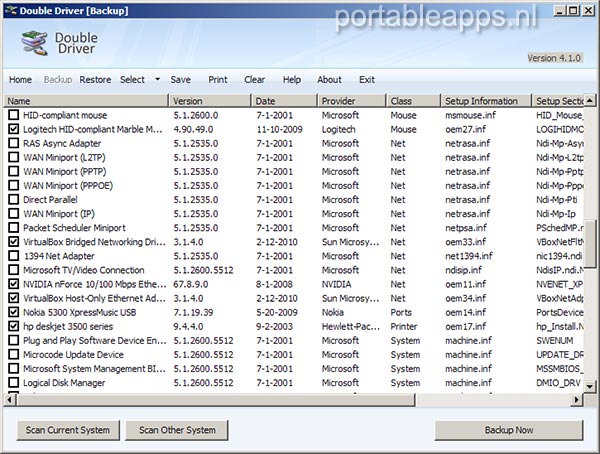
Task: Click the oem27.inf setup information cell
Action: pyautogui.click(x=465, y=129)
